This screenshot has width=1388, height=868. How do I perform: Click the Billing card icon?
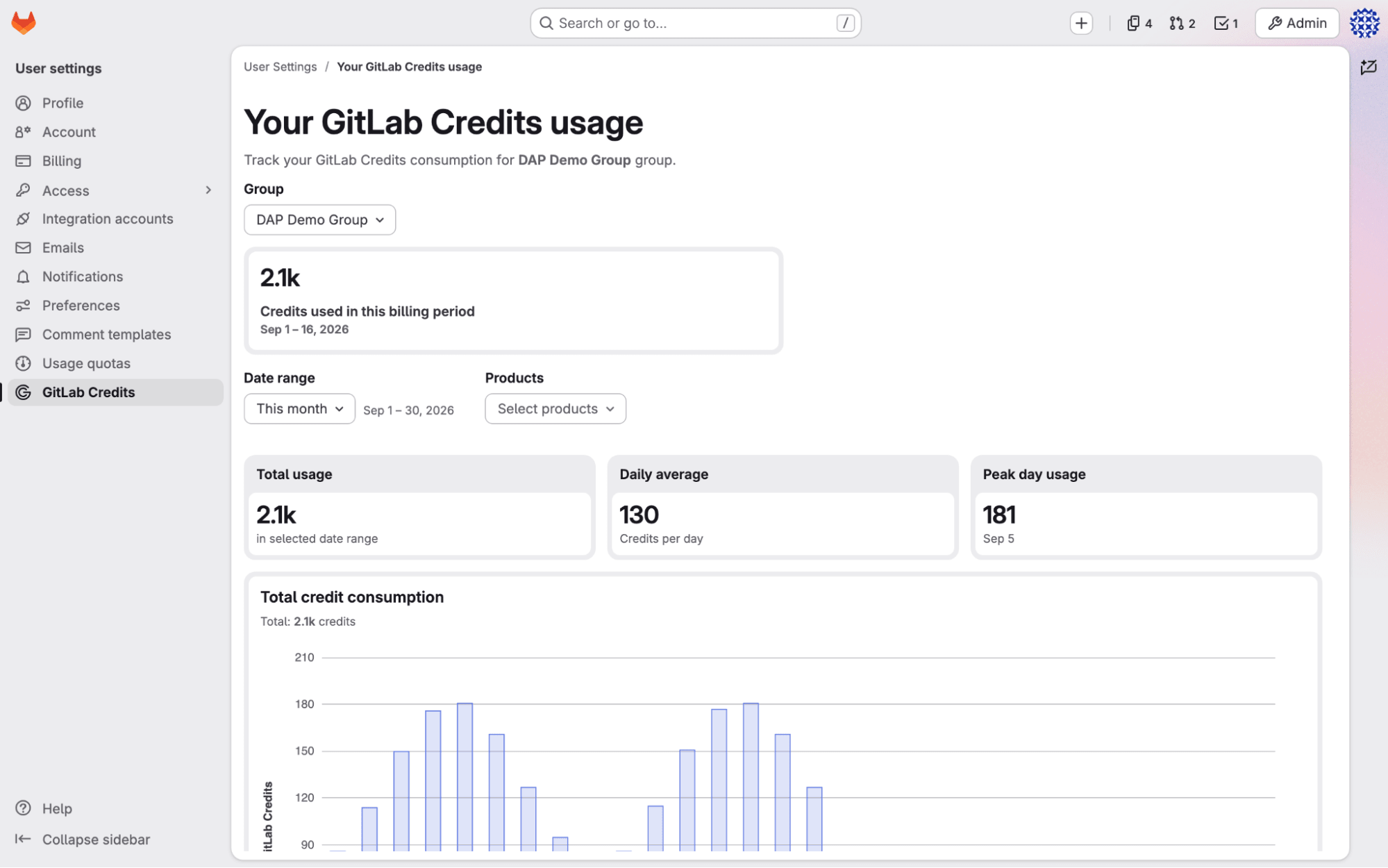pyautogui.click(x=23, y=161)
